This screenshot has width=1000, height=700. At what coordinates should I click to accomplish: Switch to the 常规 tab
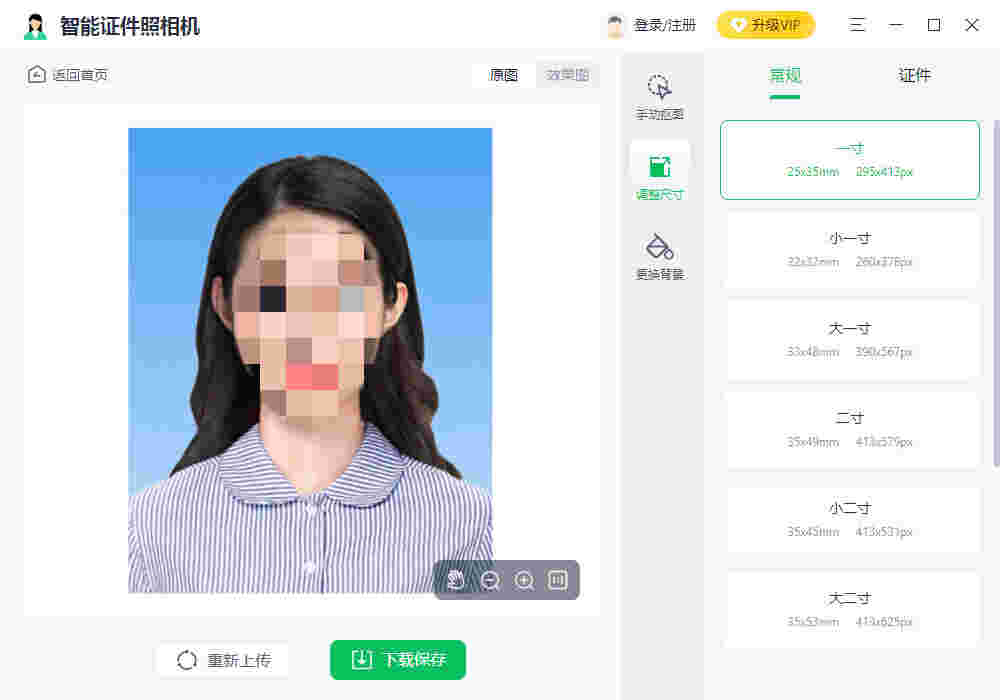click(x=784, y=75)
